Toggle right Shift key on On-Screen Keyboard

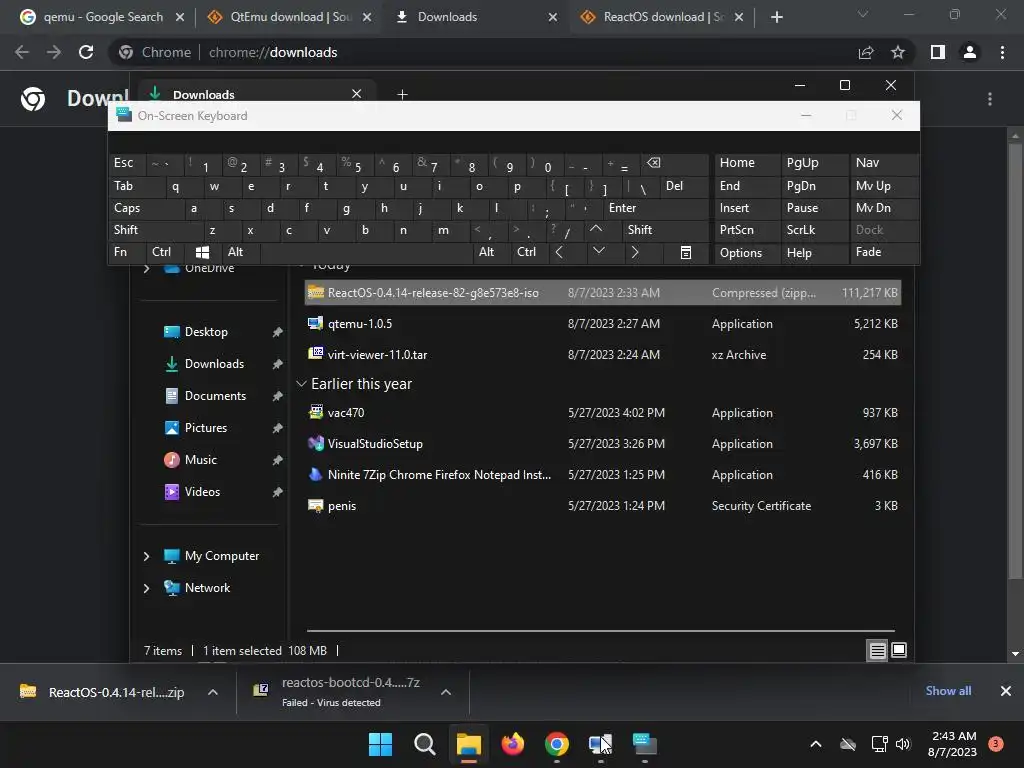665,230
